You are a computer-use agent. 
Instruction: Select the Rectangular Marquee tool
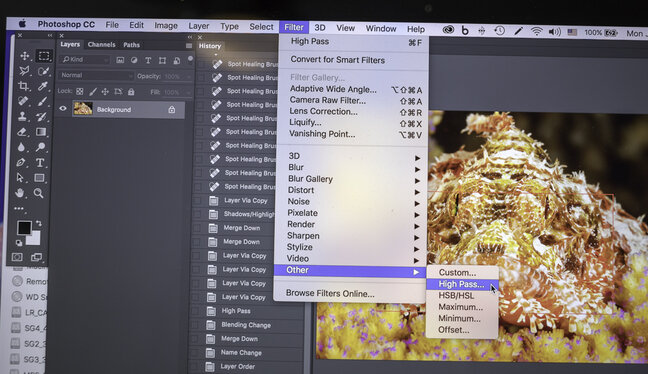[x=44, y=55]
